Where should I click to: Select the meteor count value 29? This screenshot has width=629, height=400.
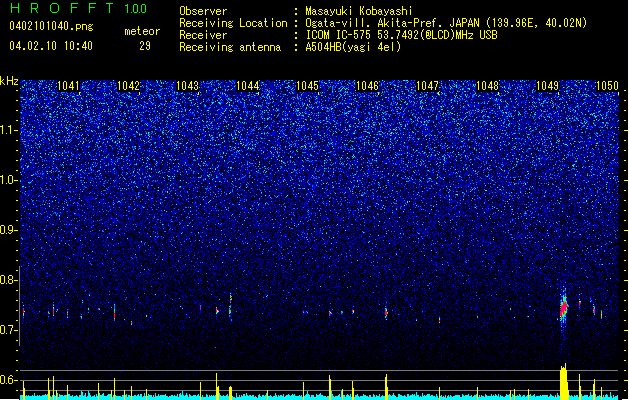[145, 46]
